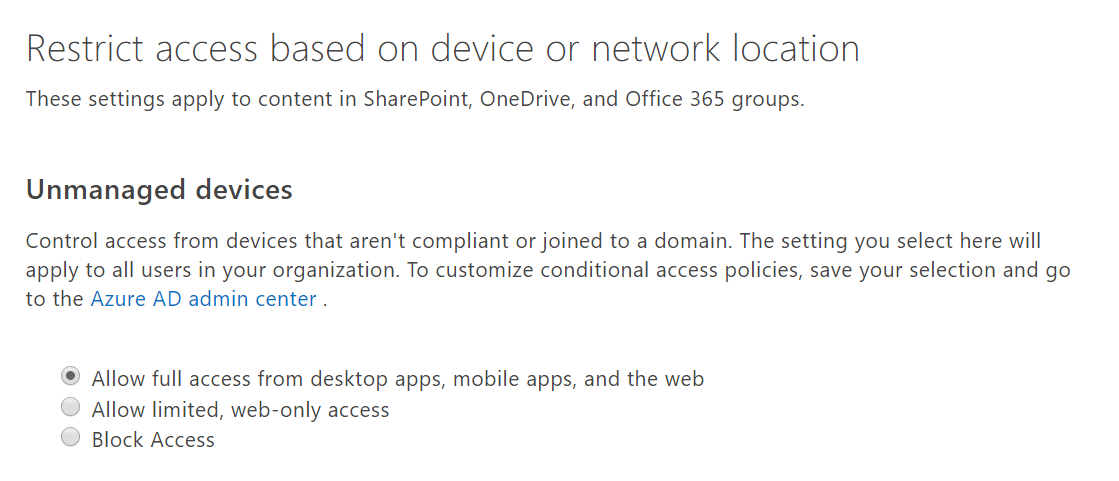Click the word 'OneDrive' in the subtitle
The width and height of the screenshot is (1119, 481).
tap(527, 99)
